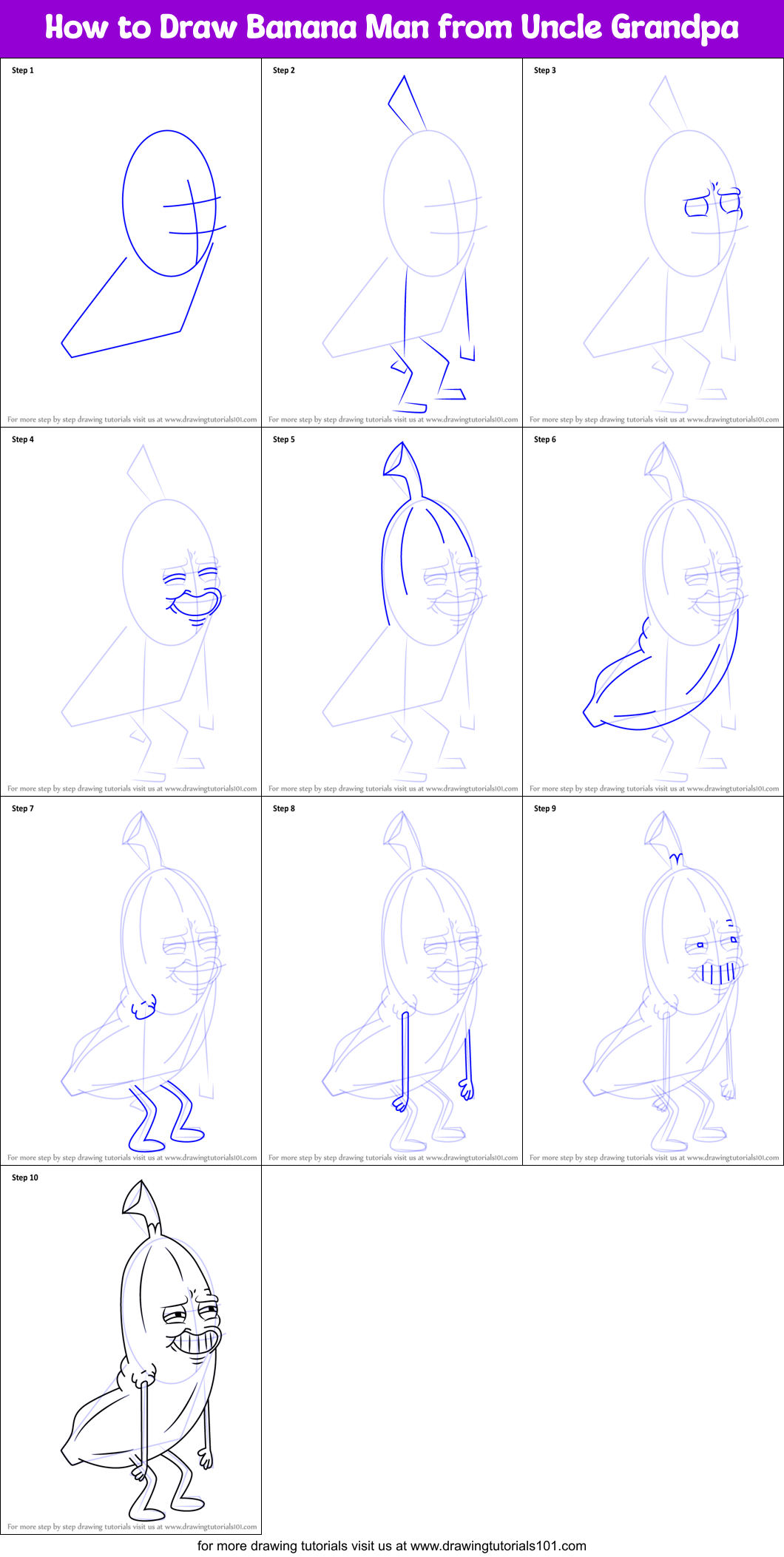The width and height of the screenshot is (784, 1557).
Task: Open the Step 10 final drawing
Action: point(131,1350)
